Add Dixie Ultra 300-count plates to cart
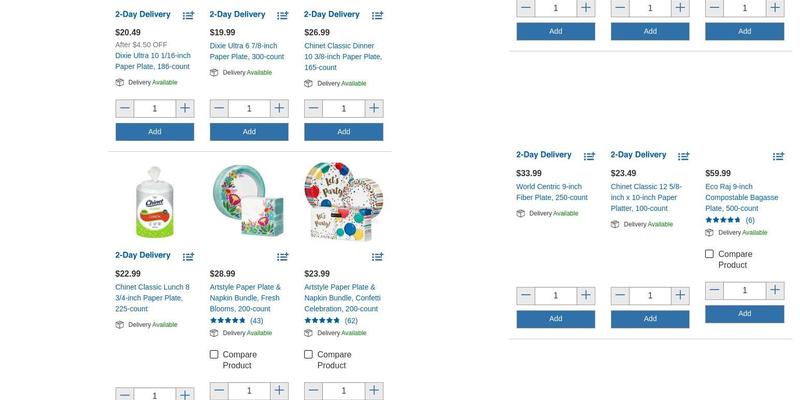 [x=249, y=131]
